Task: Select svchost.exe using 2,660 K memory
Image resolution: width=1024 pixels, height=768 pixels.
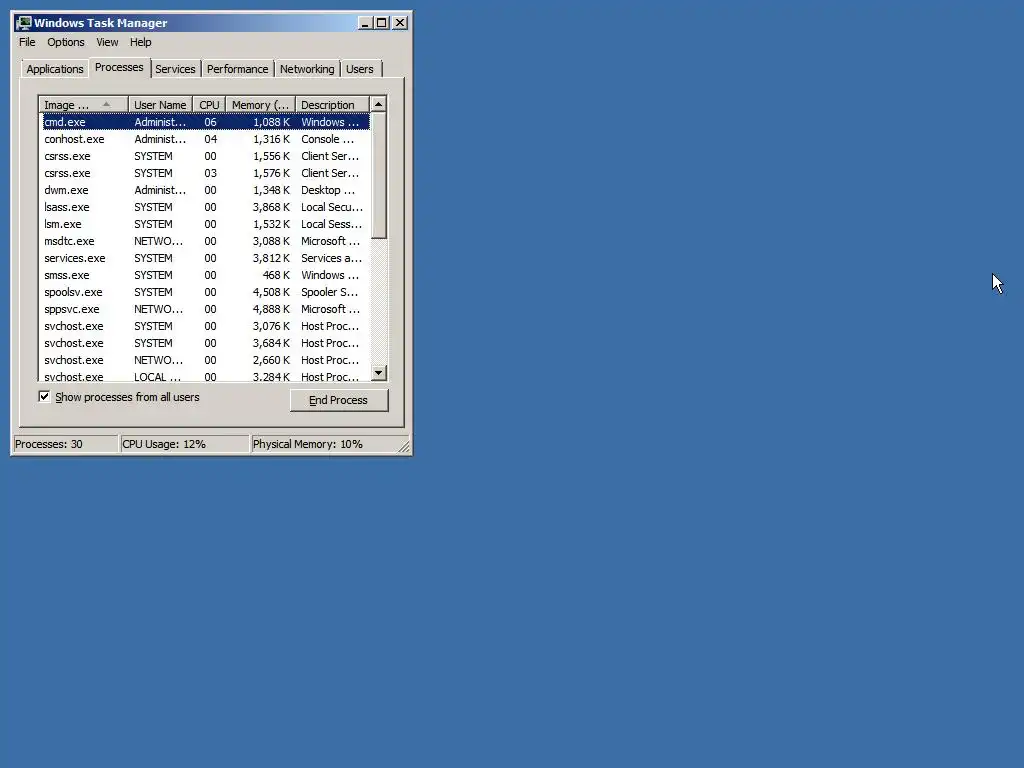Action: (205, 360)
